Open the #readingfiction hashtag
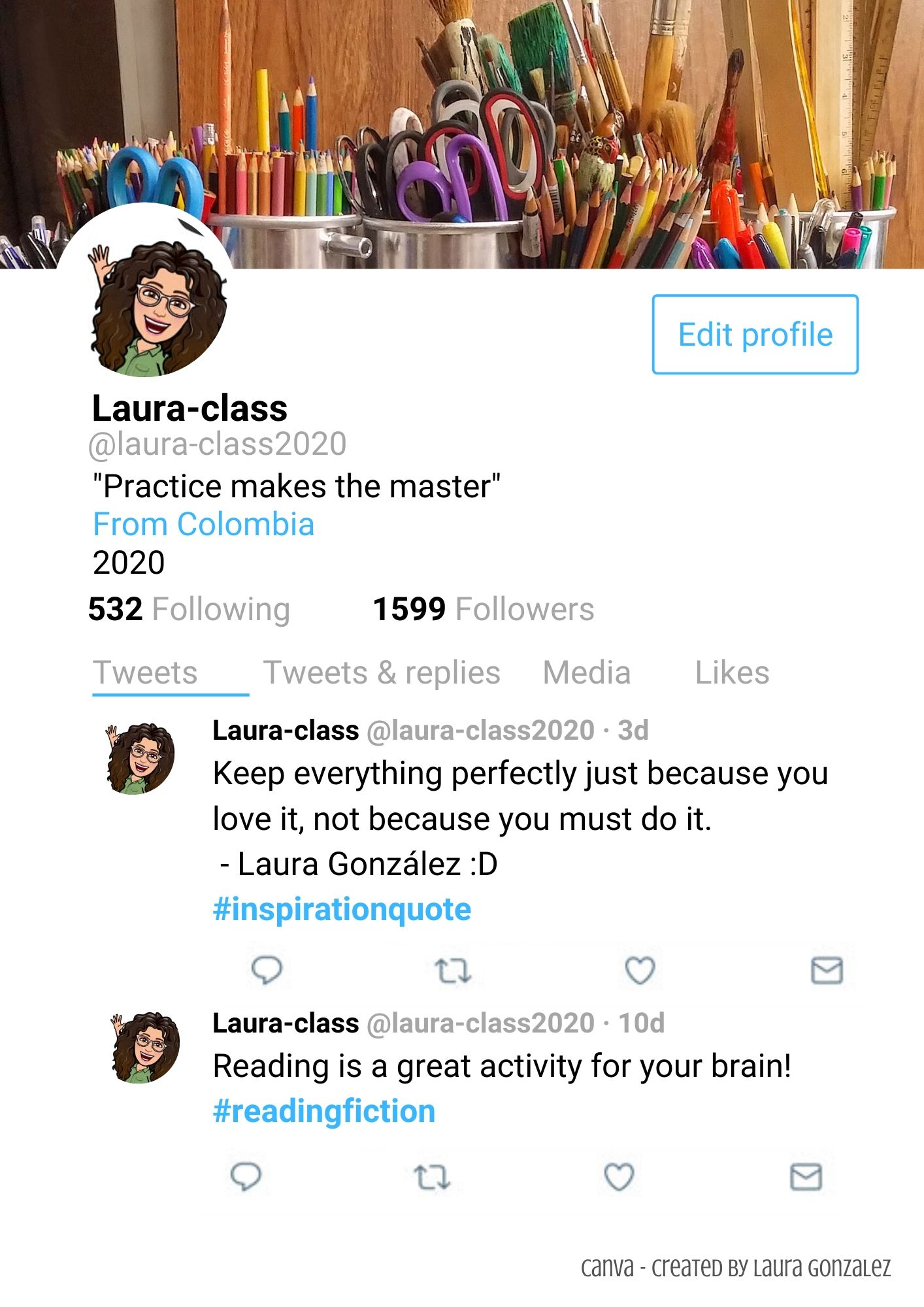The width and height of the screenshot is (924, 1307). point(324,1111)
